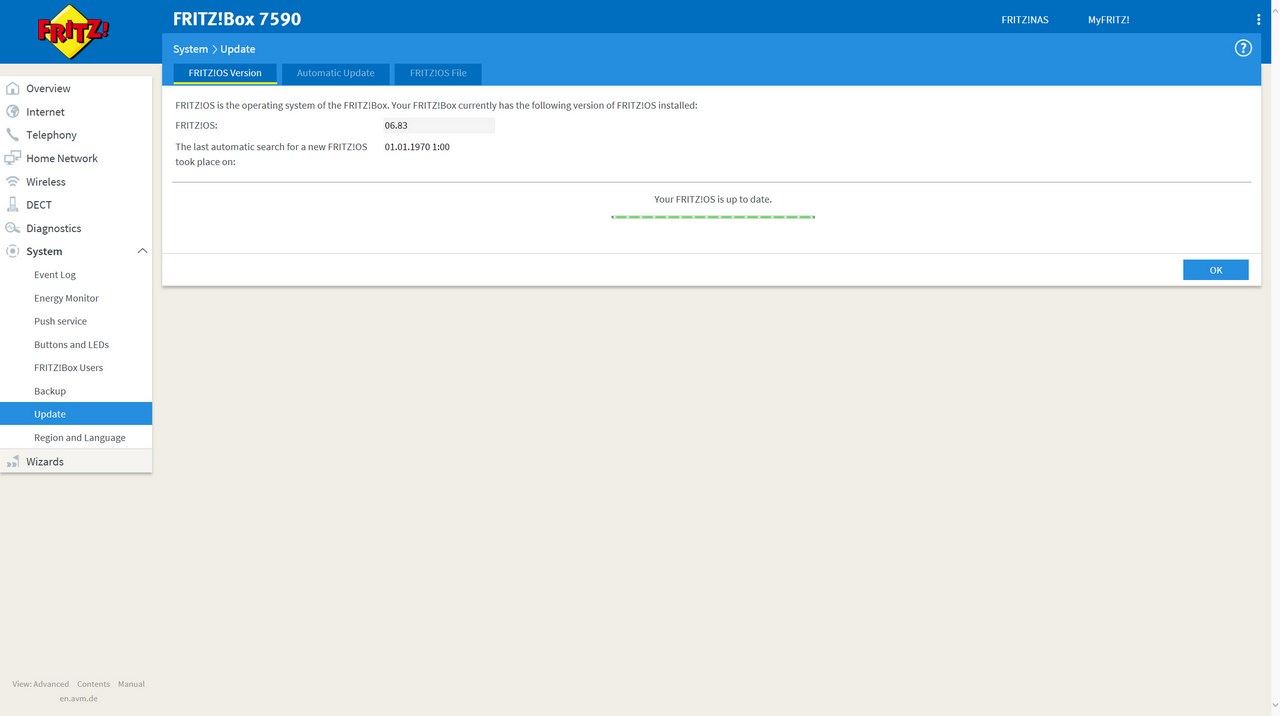Click the Update breadcrumb text
This screenshot has width=1280, height=716.
(x=238, y=49)
